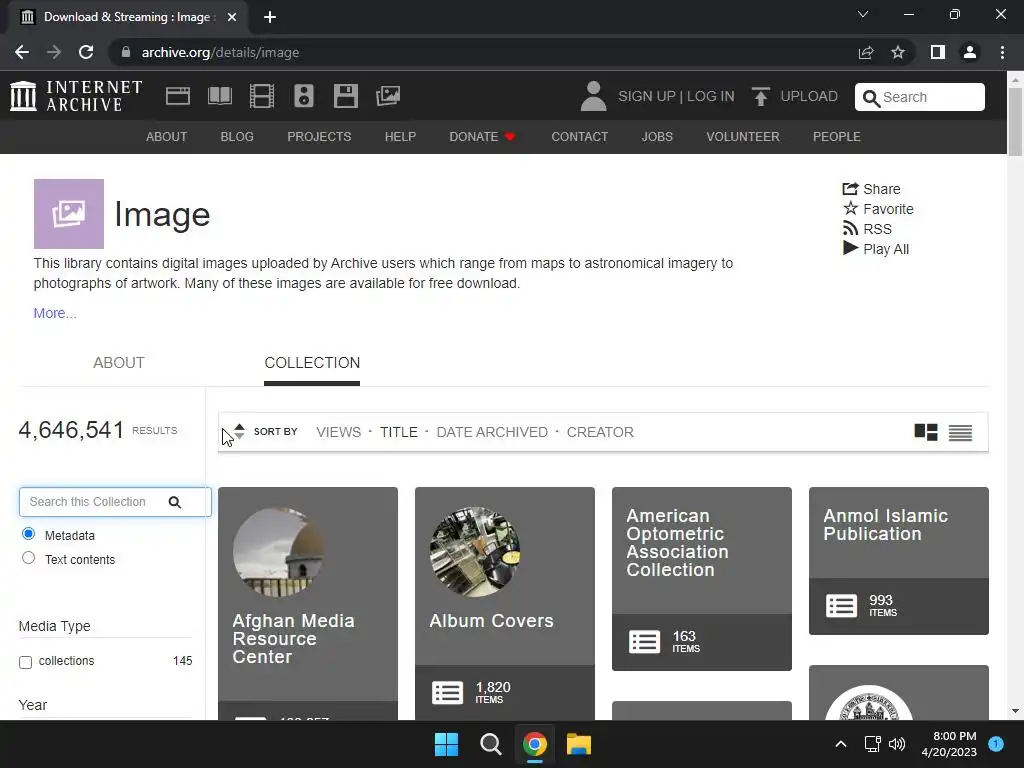Open Chrome profile icon

tap(970, 52)
